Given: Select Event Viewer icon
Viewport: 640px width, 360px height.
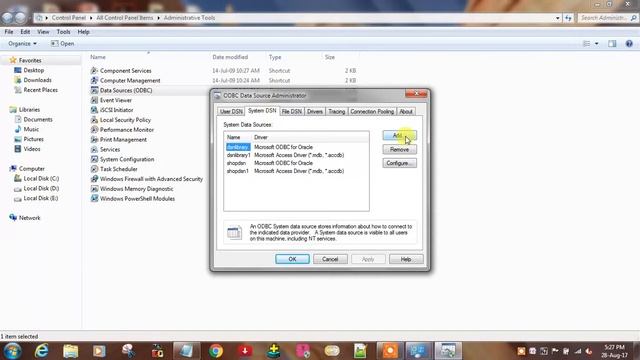Looking at the screenshot, I should [94, 100].
